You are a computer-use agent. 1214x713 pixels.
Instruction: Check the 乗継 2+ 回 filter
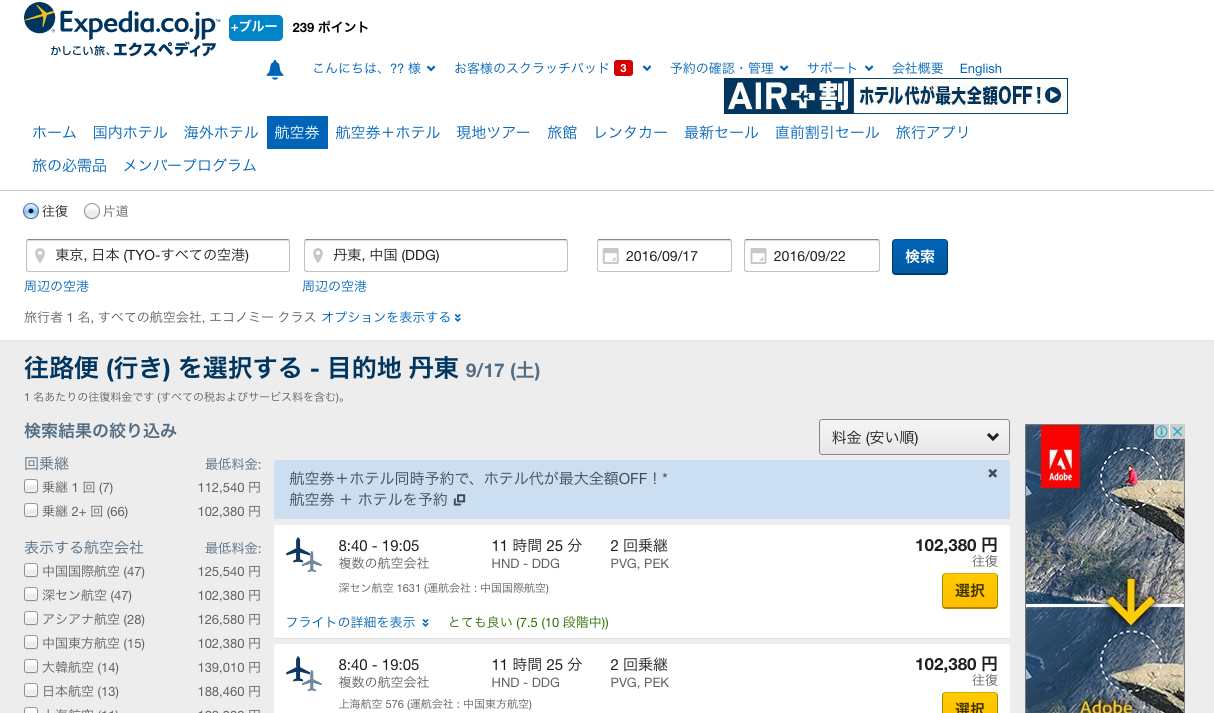click(31, 511)
